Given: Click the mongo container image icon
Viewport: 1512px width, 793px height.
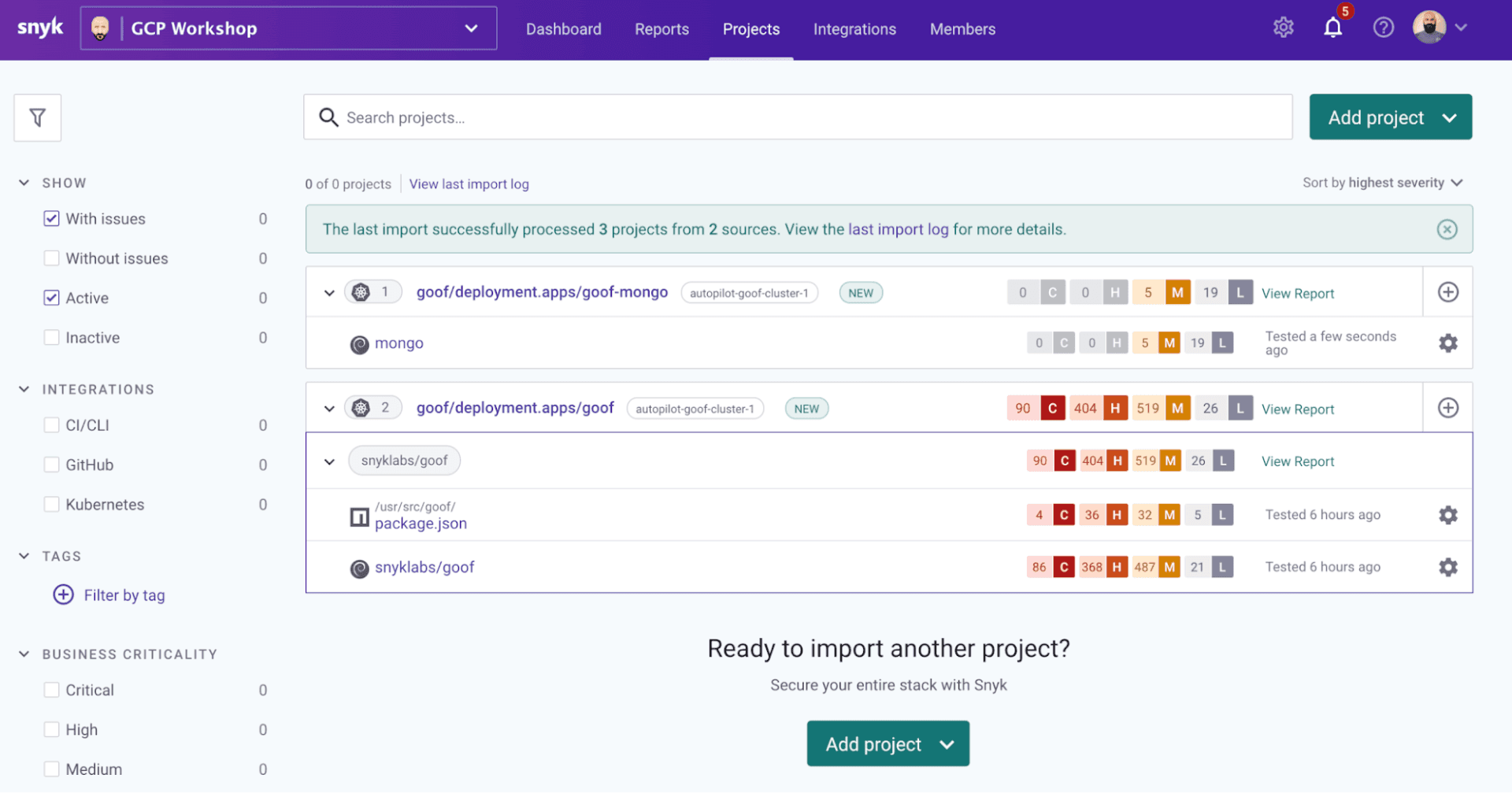Looking at the screenshot, I should (x=359, y=344).
